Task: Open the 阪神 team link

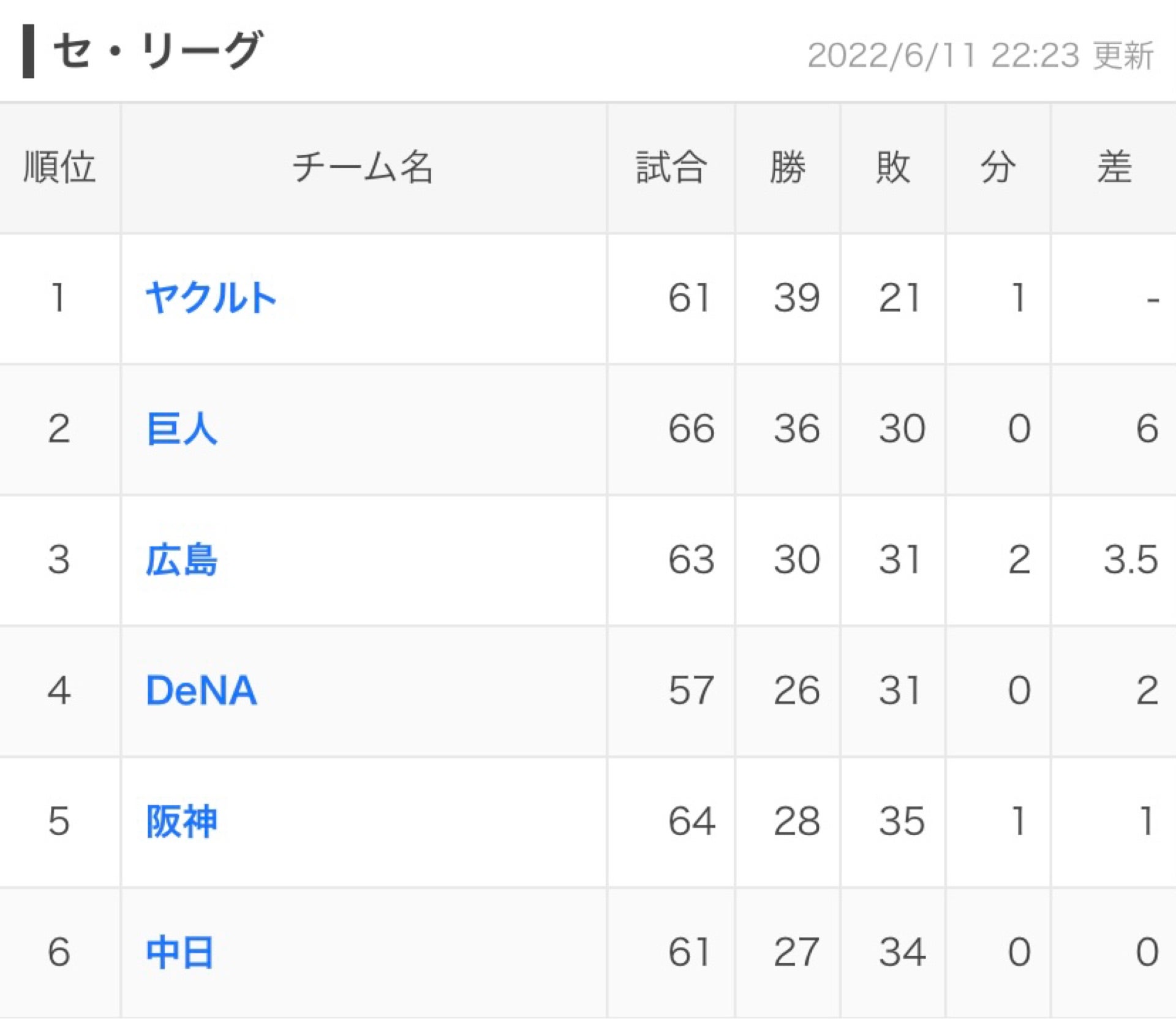Action: (x=182, y=821)
